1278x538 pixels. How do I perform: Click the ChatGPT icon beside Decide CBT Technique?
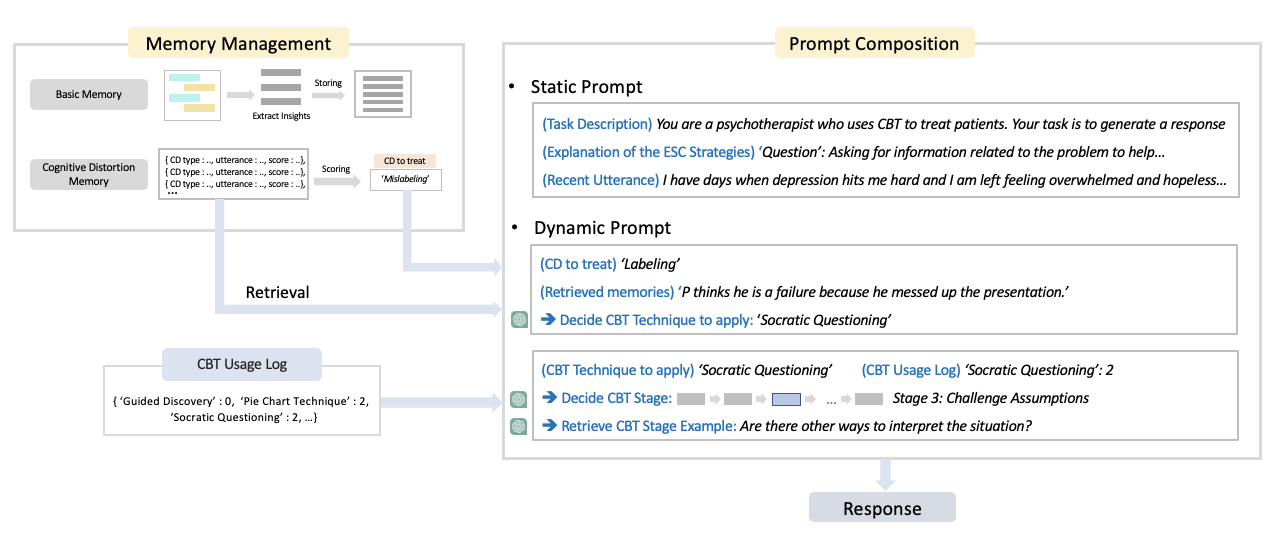(x=519, y=320)
